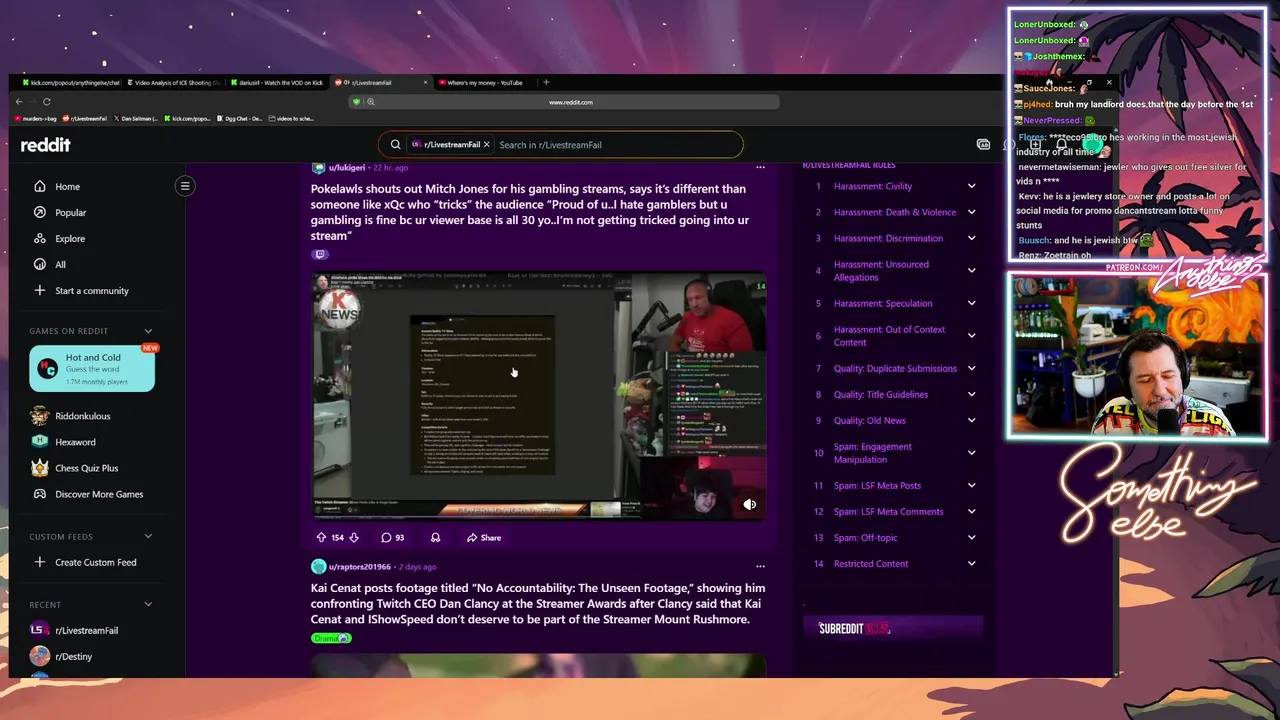Switch to dariusirl Watch the VOD on Kick tab

click(x=277, y=83)
